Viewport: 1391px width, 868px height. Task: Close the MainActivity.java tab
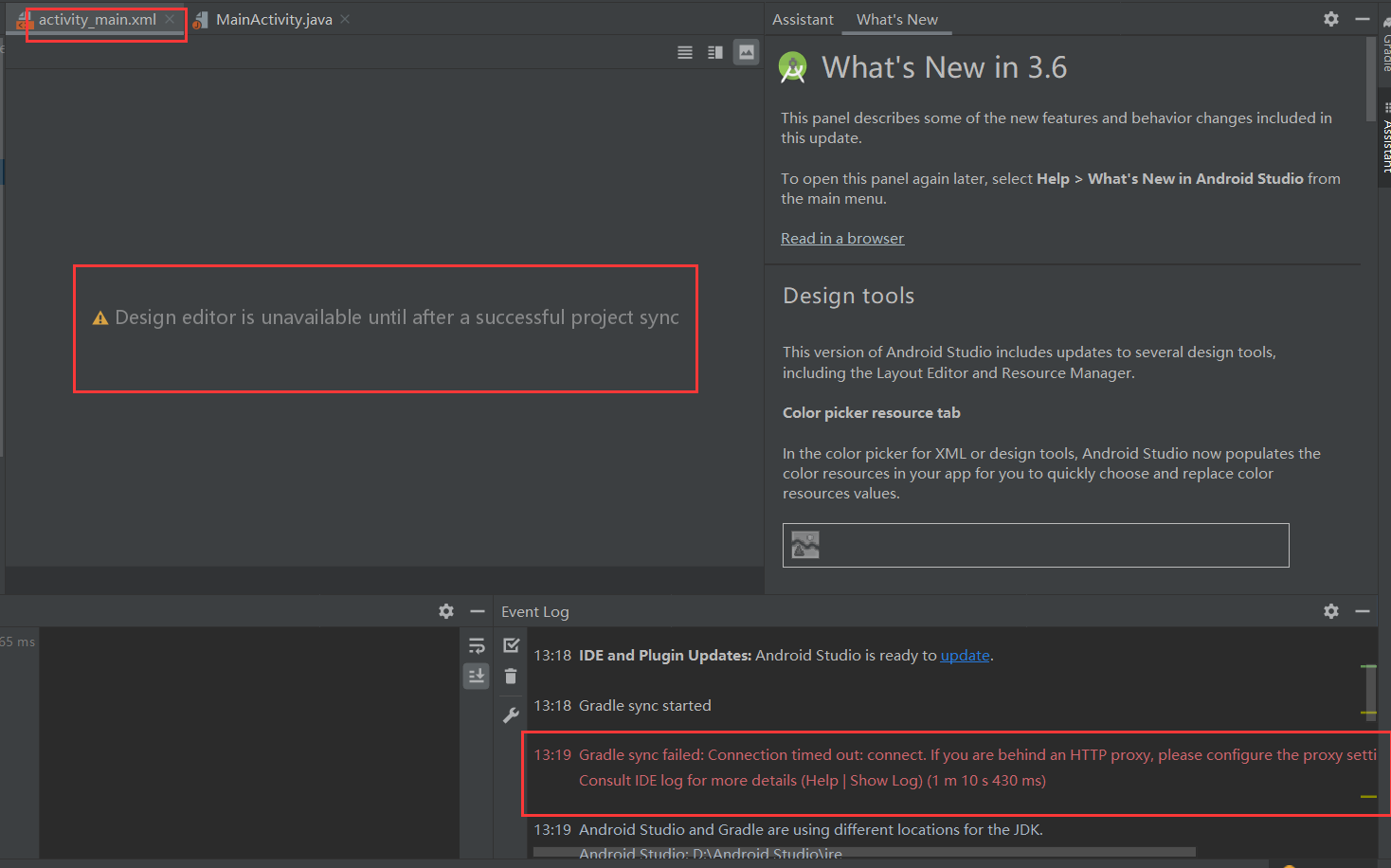coord(345,19)
